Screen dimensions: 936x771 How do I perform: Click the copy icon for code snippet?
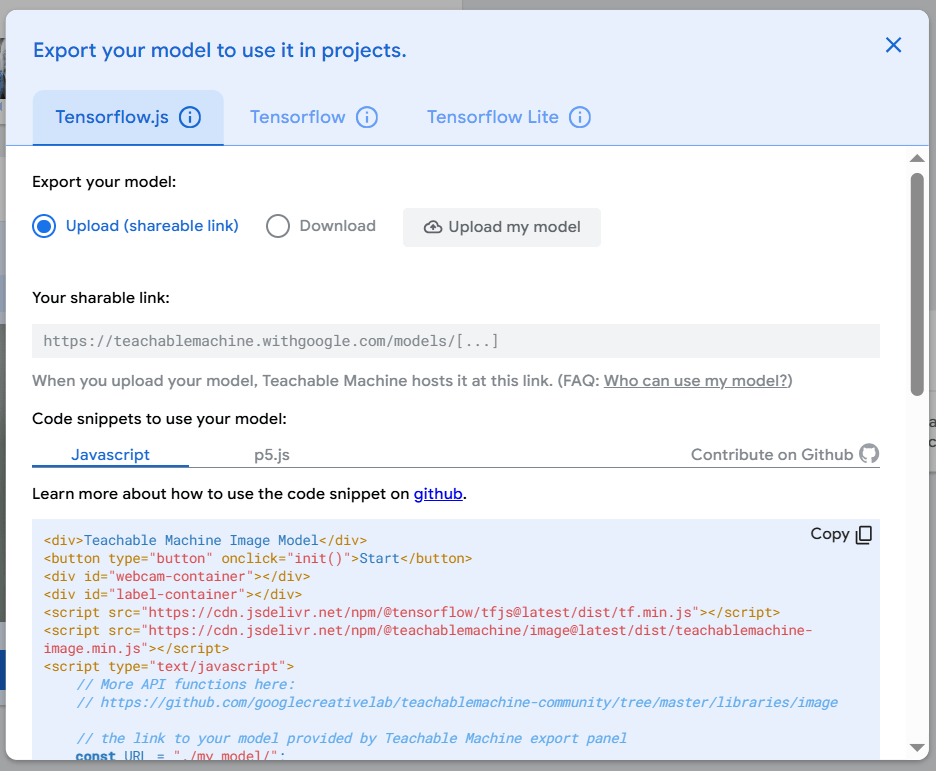tap(864, 535)
